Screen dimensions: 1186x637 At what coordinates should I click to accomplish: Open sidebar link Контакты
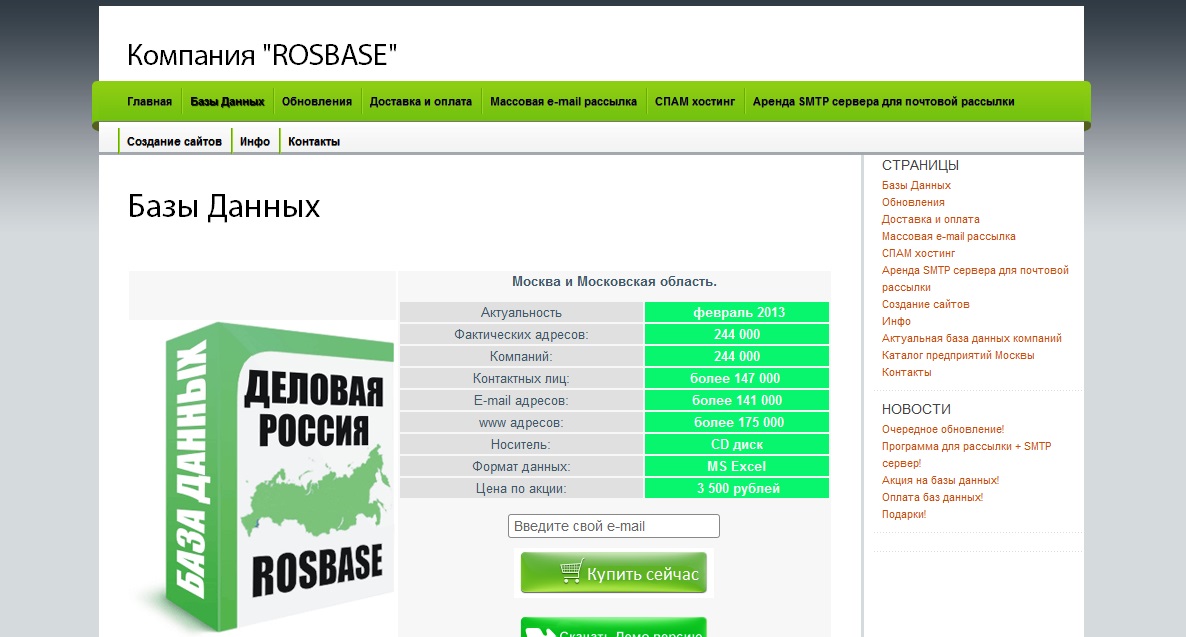(x=906, y=372)
